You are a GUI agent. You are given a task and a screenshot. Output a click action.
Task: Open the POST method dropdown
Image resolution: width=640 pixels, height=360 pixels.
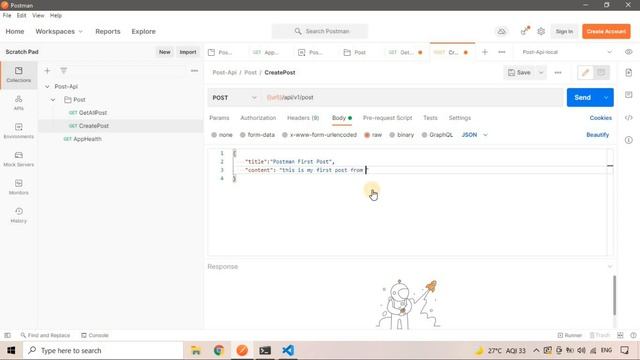(234, 98)
